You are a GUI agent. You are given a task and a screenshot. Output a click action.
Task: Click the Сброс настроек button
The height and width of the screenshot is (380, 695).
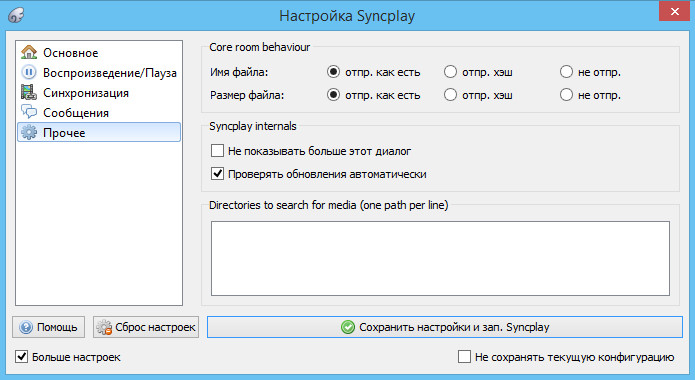pos(146,327)
